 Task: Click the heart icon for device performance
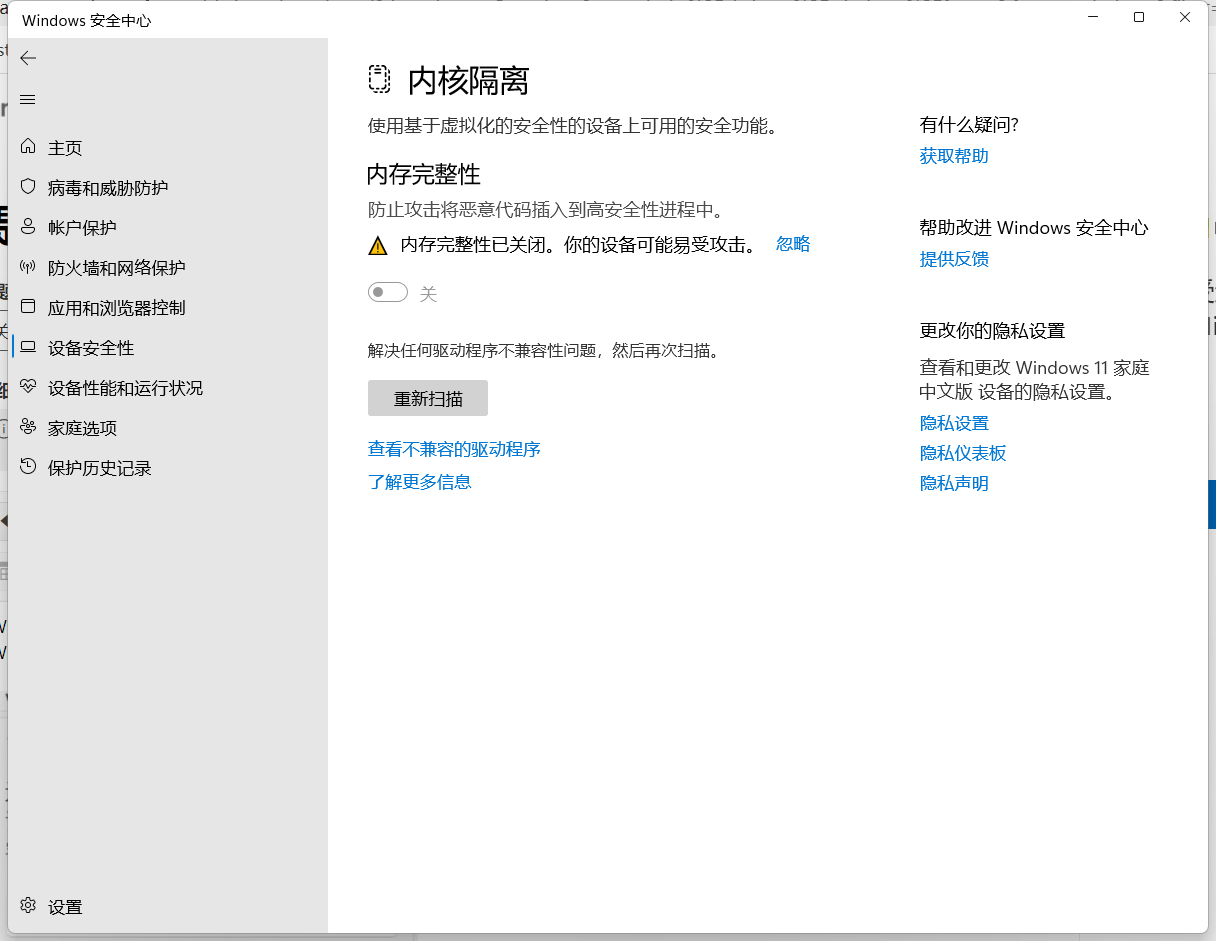pyautogui.click(x=28, y=387)
